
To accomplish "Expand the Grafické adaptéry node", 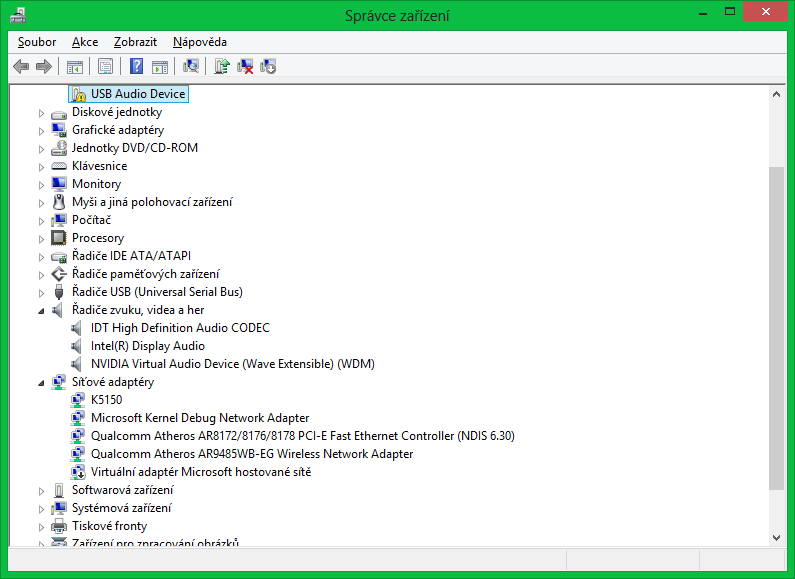I will click(x=42, y=131).
